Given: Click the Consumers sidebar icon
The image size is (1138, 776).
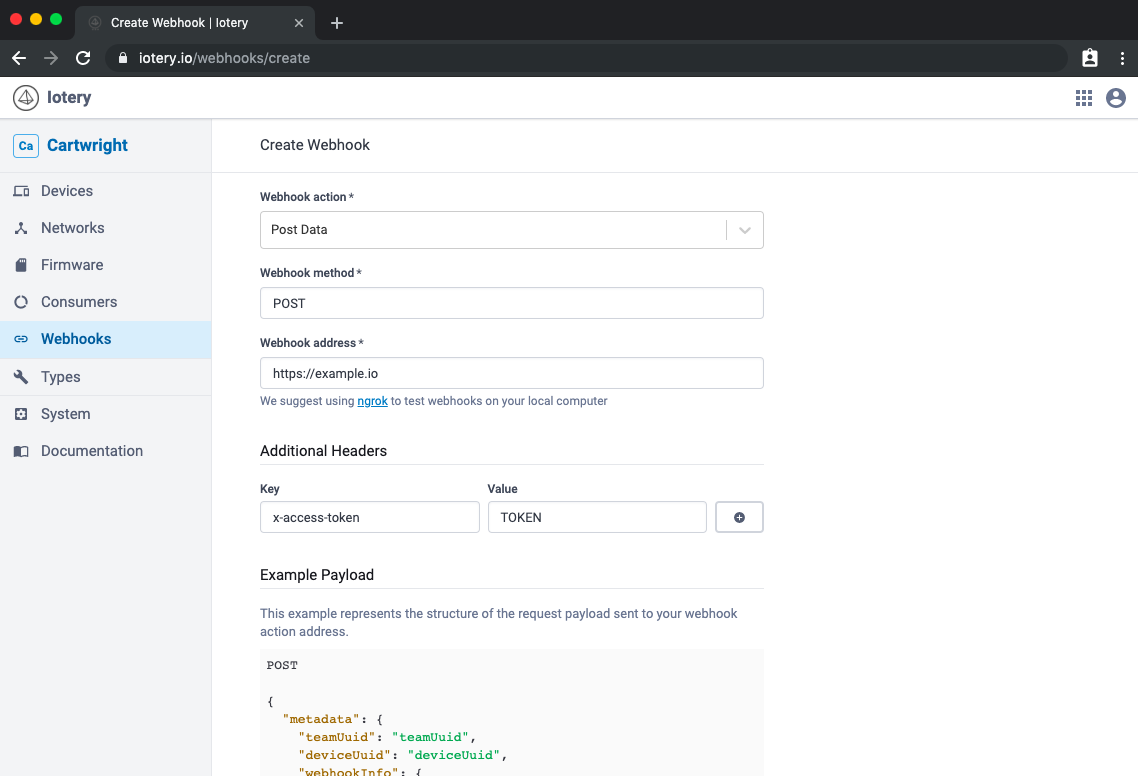Looking at the screenshot, I should click(x=21, y=302).
